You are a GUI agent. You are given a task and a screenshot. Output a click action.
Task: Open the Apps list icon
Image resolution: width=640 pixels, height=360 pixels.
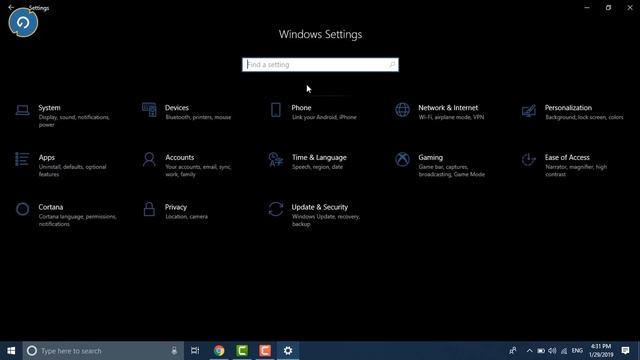(22, 159)
